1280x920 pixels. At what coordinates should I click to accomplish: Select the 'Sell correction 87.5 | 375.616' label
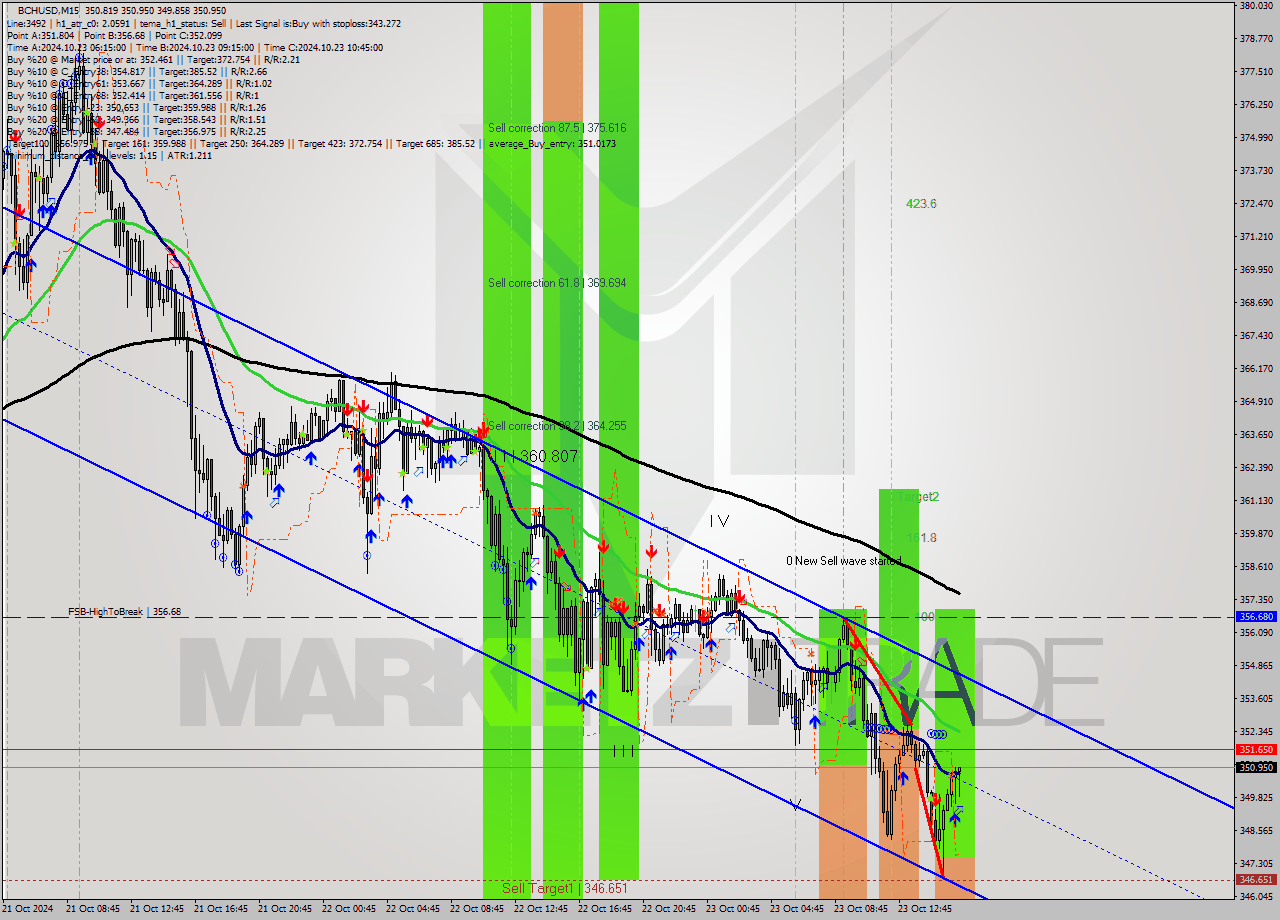(557, 128)
